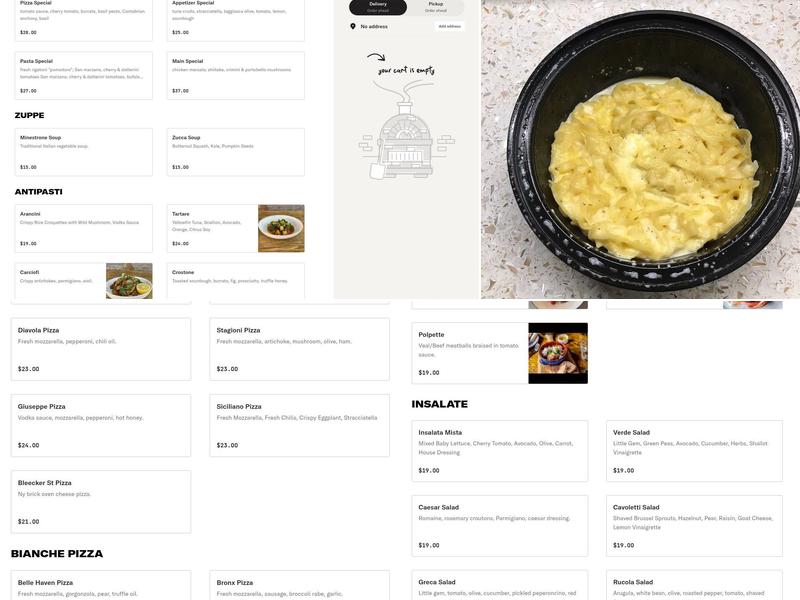Image resolution: width=800 pixels, height=600 pixels.
Task: Open the Polpette meatballs photo thumbnail
Action: (x=558, y=353)
